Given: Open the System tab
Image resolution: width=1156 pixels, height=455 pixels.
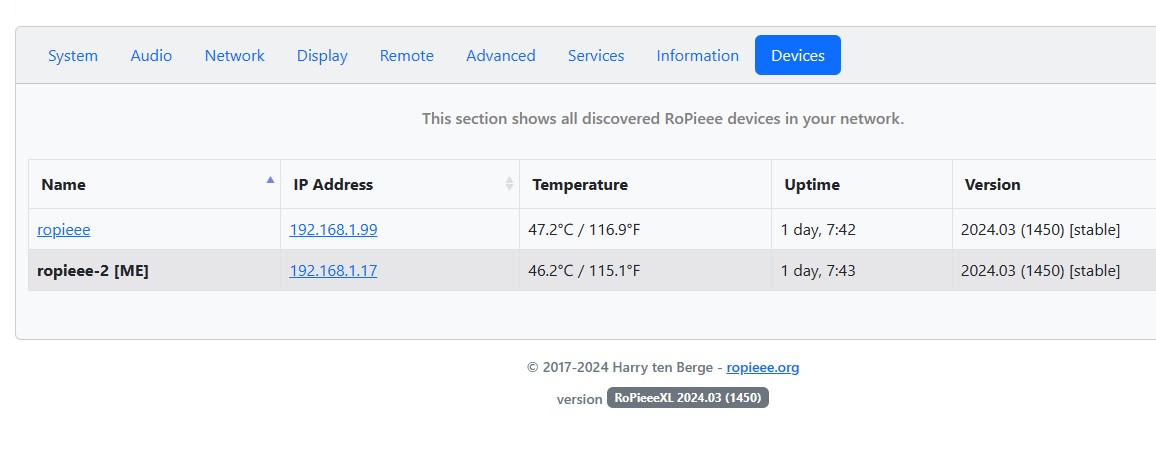Looking at the screenshot, I should pos(73,55).
